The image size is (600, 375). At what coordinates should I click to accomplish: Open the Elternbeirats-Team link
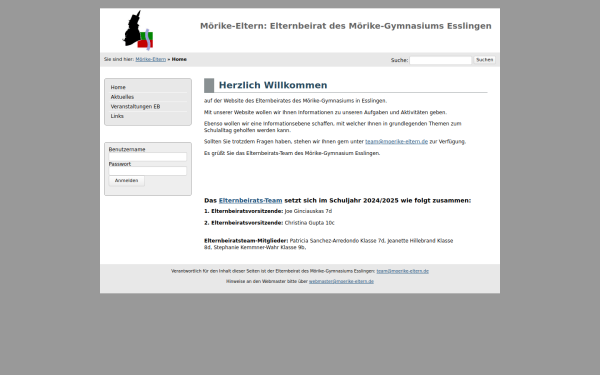point(250,201)
